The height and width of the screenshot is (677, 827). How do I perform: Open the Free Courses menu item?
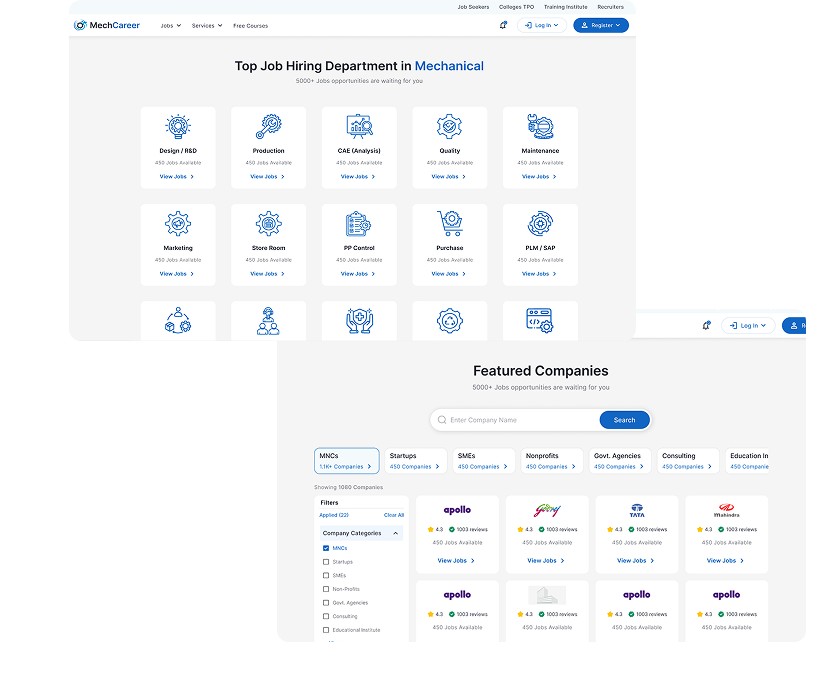[251, 25]
